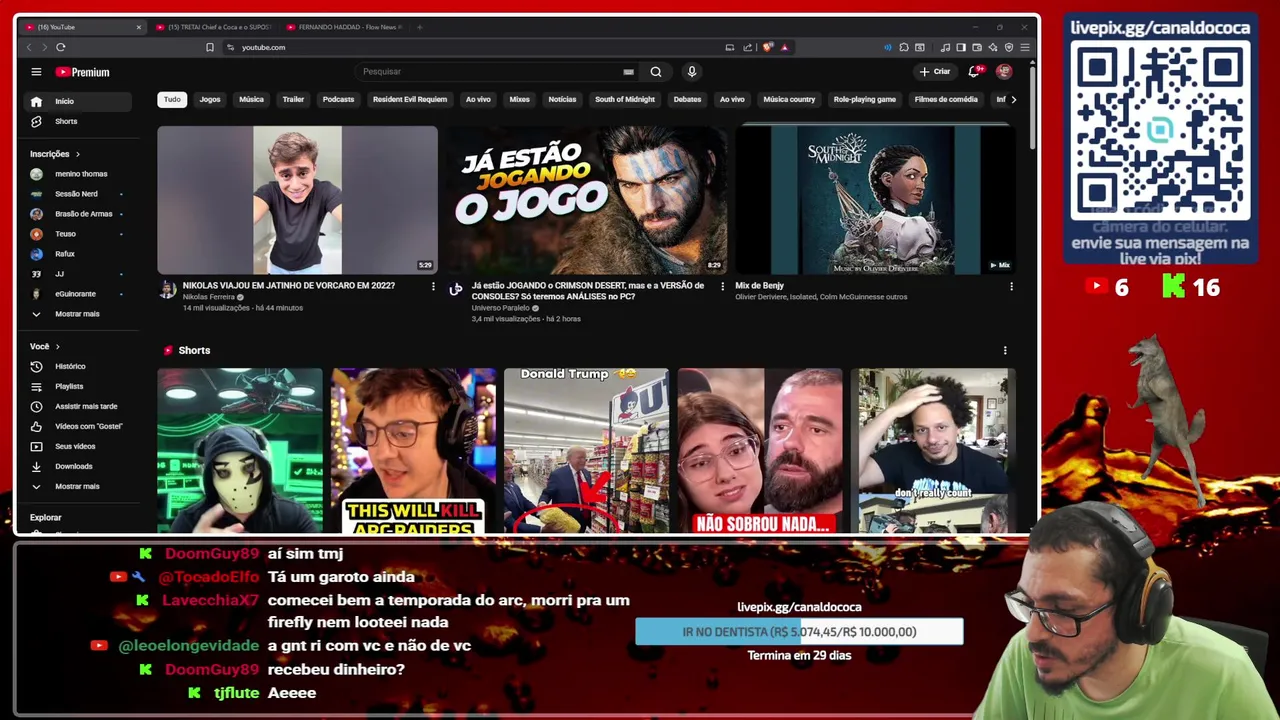Switch to the TRETA Chief e Coca tab
This screenshot has height=720, width=1280.
(x=213, y=27)
